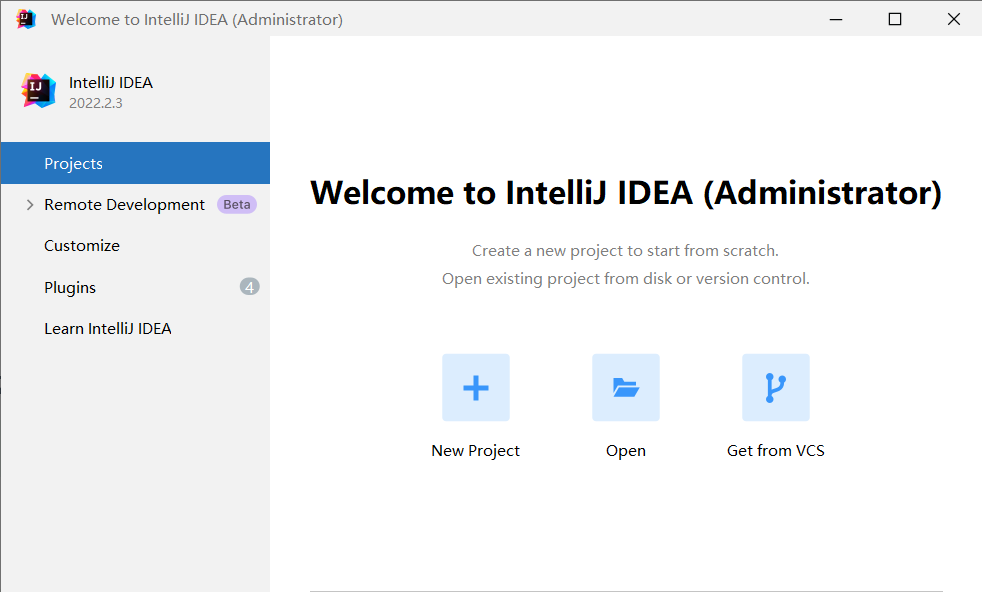Click the Get from VCS branch icon
Viewport: 982px width, 592px height.
(x=776, y=387)
